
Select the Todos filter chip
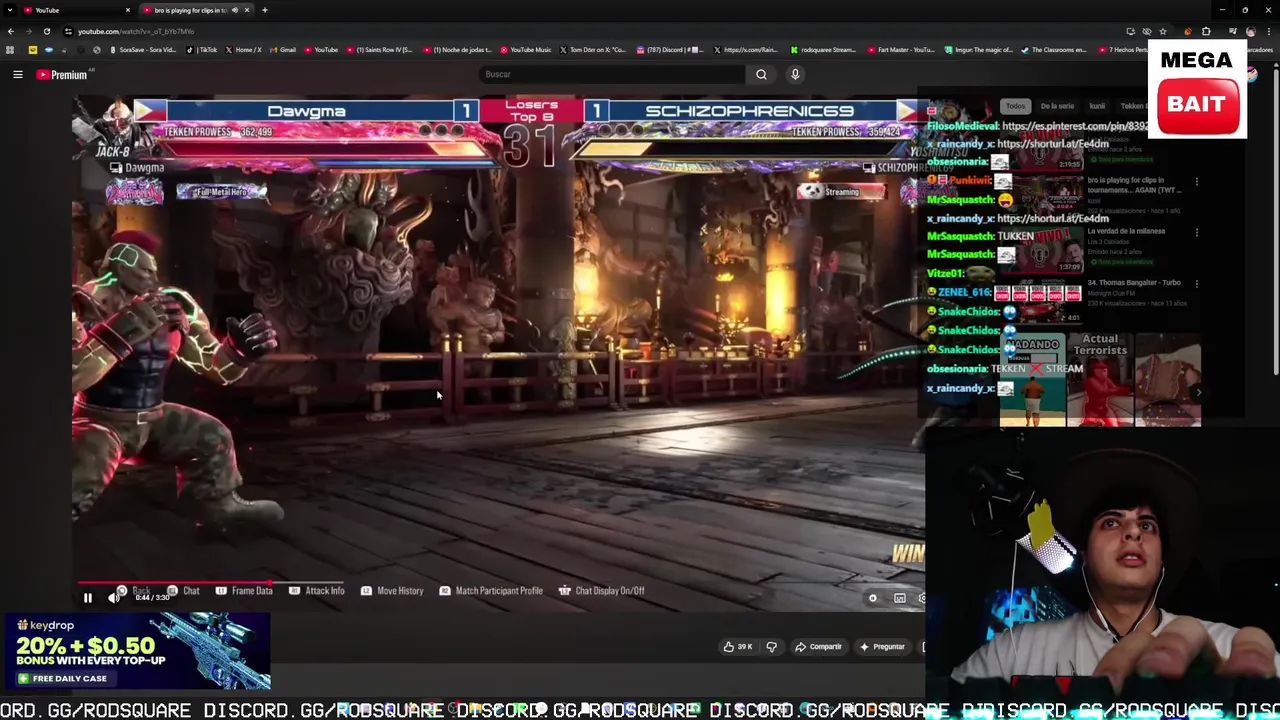coord(1015,106)
